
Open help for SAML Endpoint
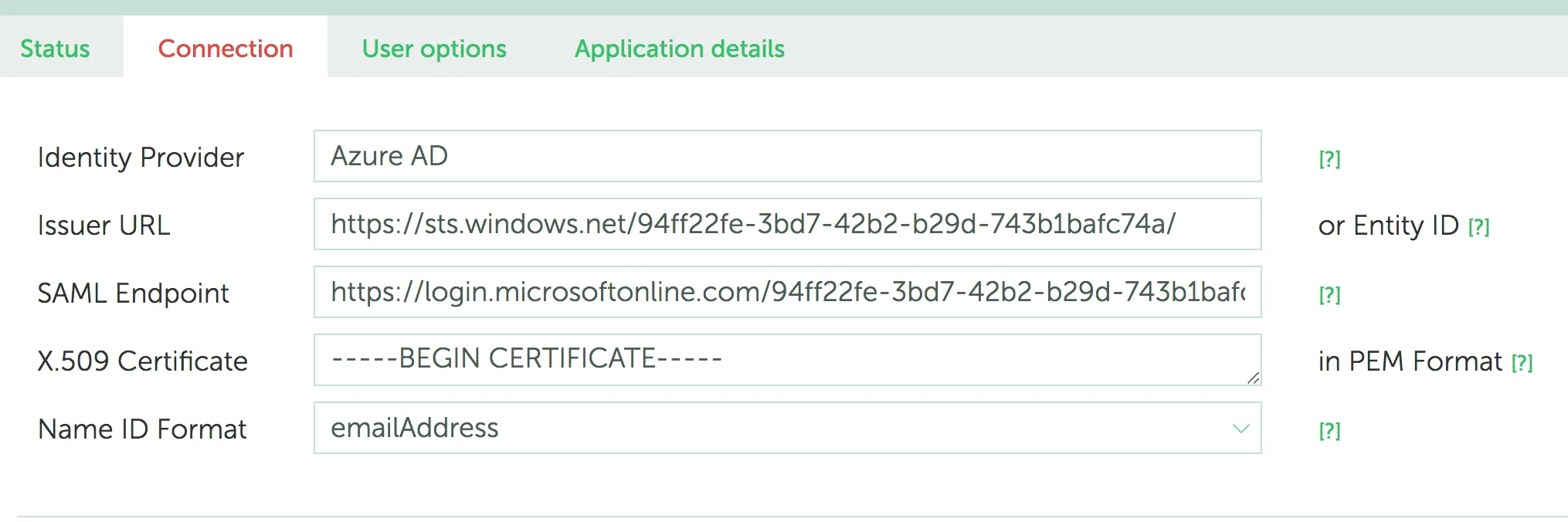[1329, 293]
